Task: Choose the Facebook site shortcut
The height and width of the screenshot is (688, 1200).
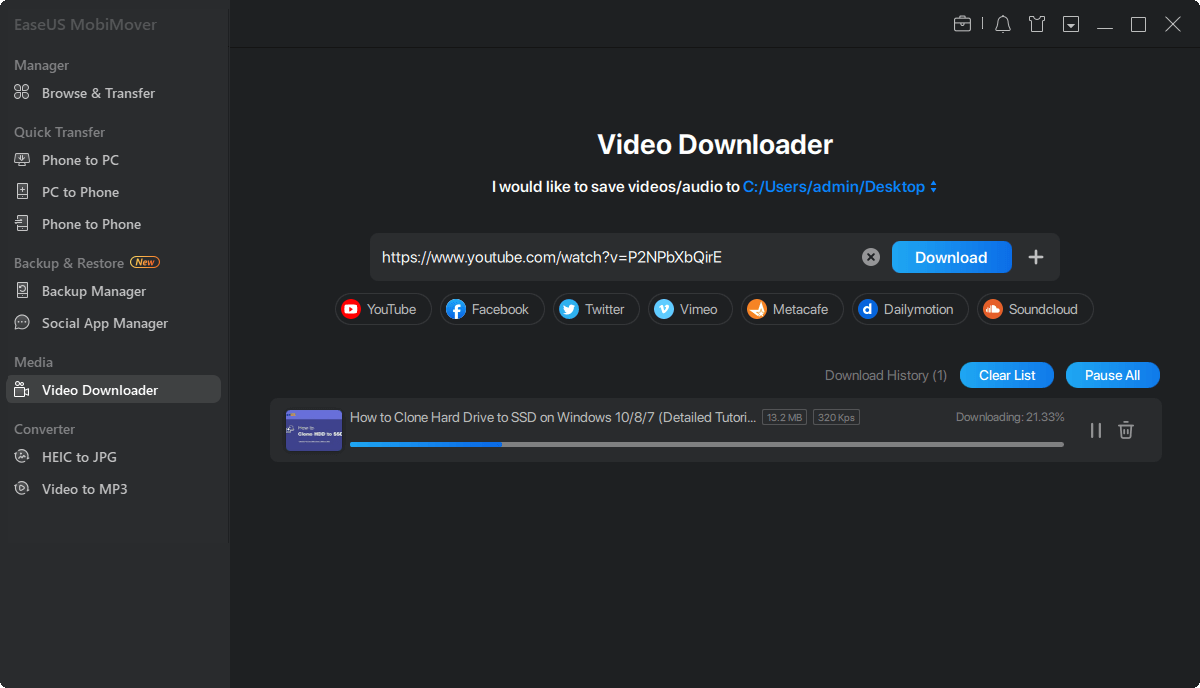Action: pos(492,309)
